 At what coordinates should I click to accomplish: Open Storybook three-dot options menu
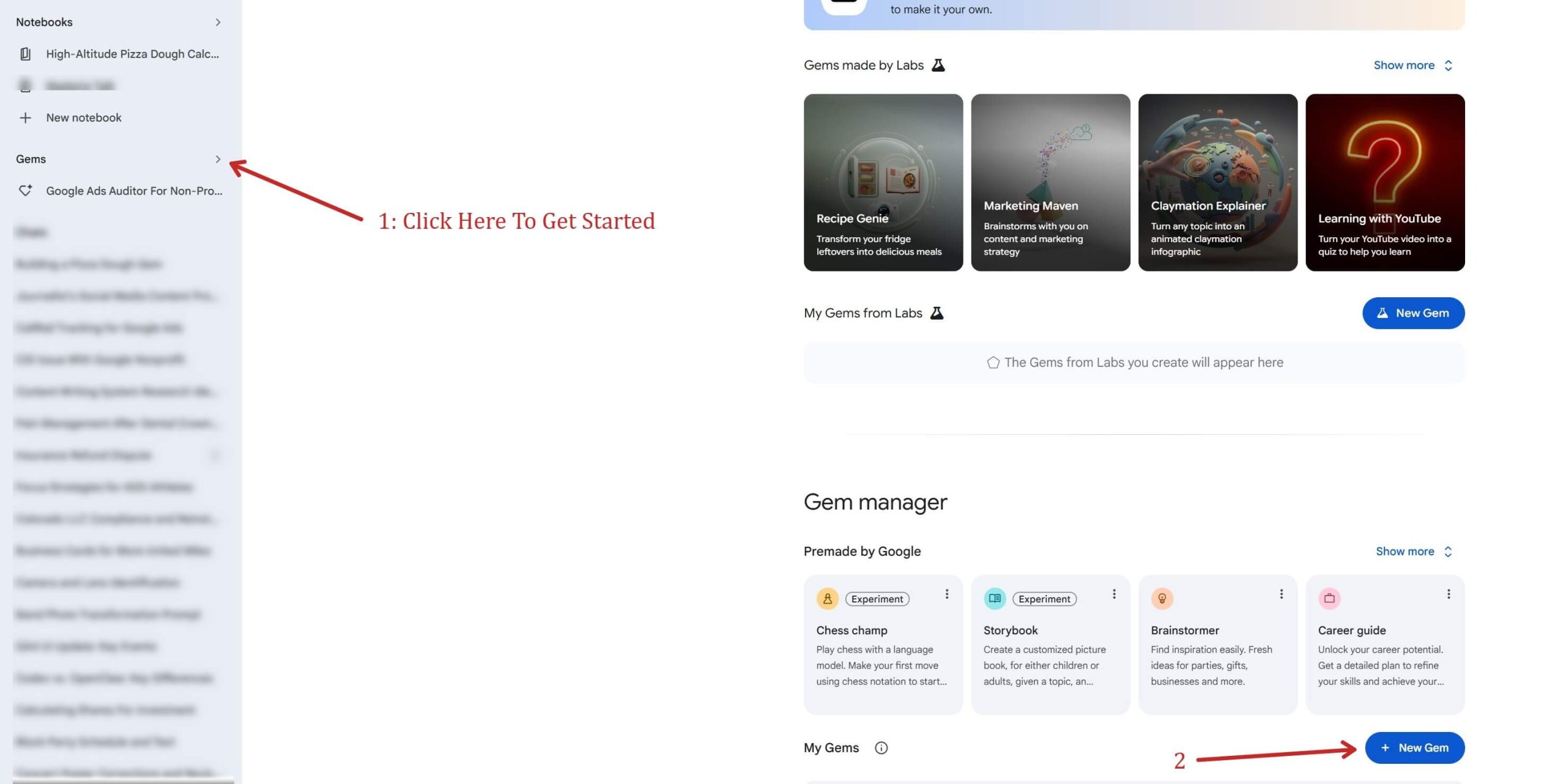1113,594
